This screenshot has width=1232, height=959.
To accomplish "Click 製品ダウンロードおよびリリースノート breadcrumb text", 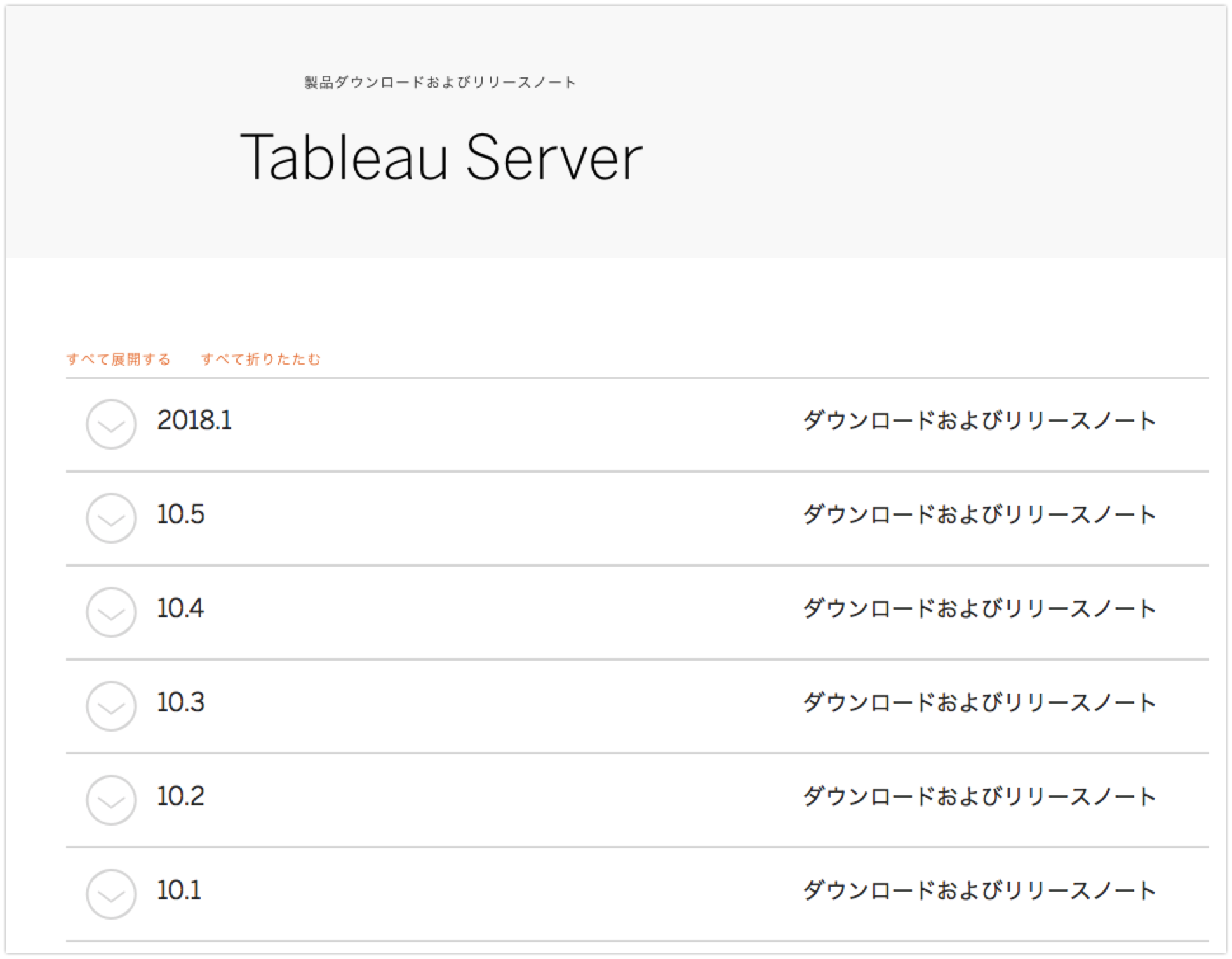I will (x=439, y=81).
